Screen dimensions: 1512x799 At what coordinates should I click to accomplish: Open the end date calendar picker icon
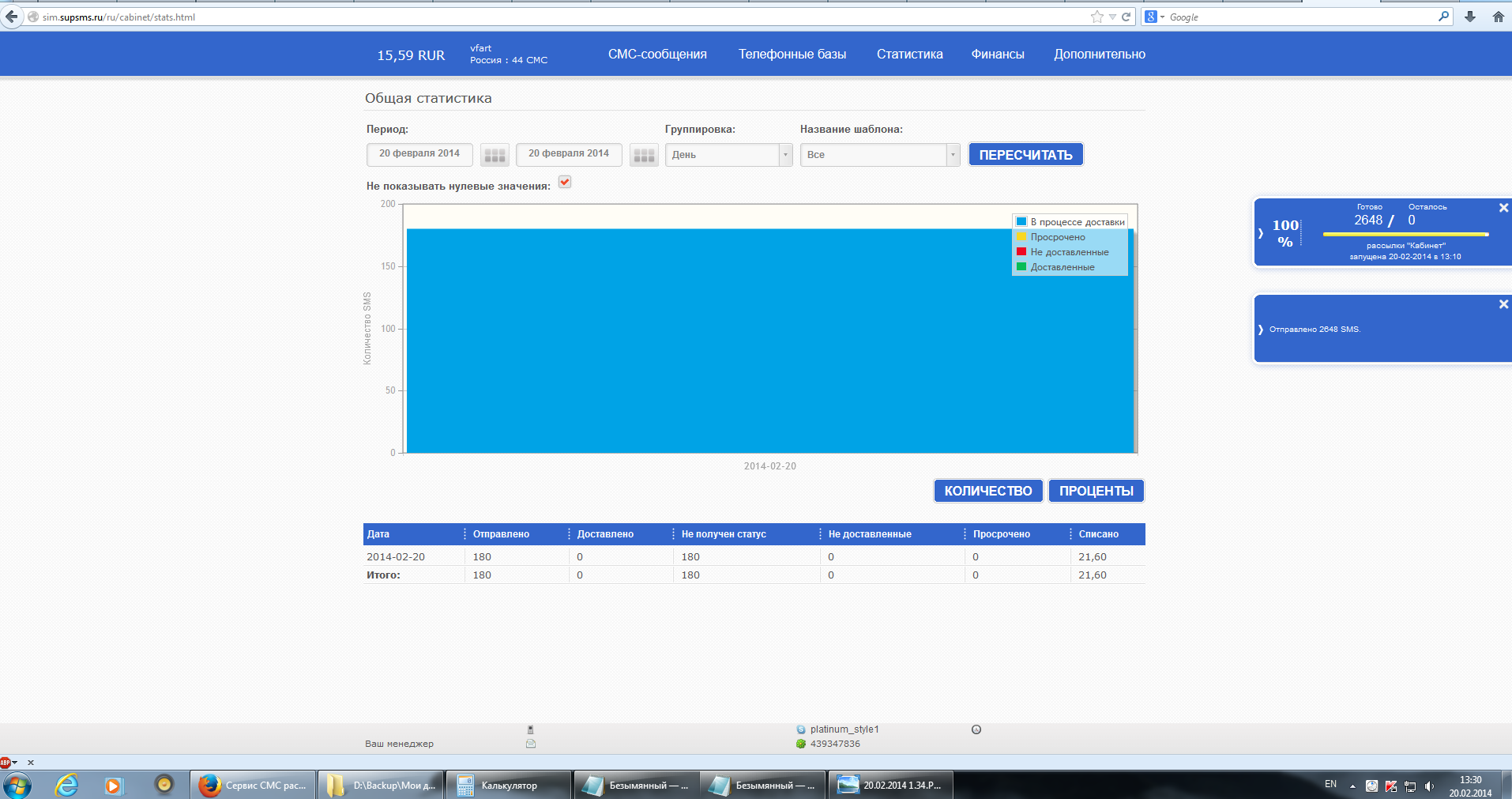644,155
